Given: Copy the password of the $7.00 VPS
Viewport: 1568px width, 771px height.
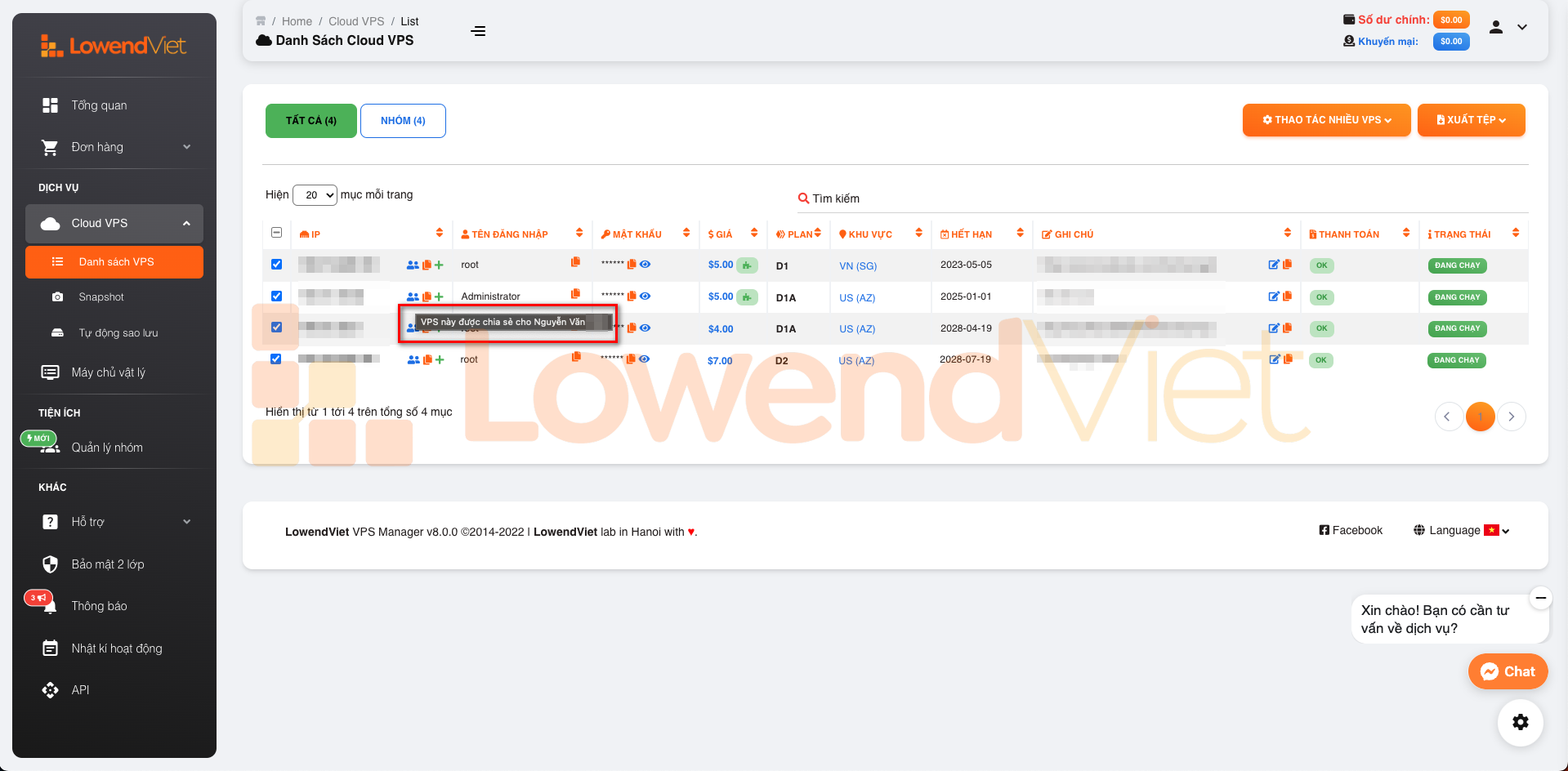Looking at the screenshot, I should (631, 359).
